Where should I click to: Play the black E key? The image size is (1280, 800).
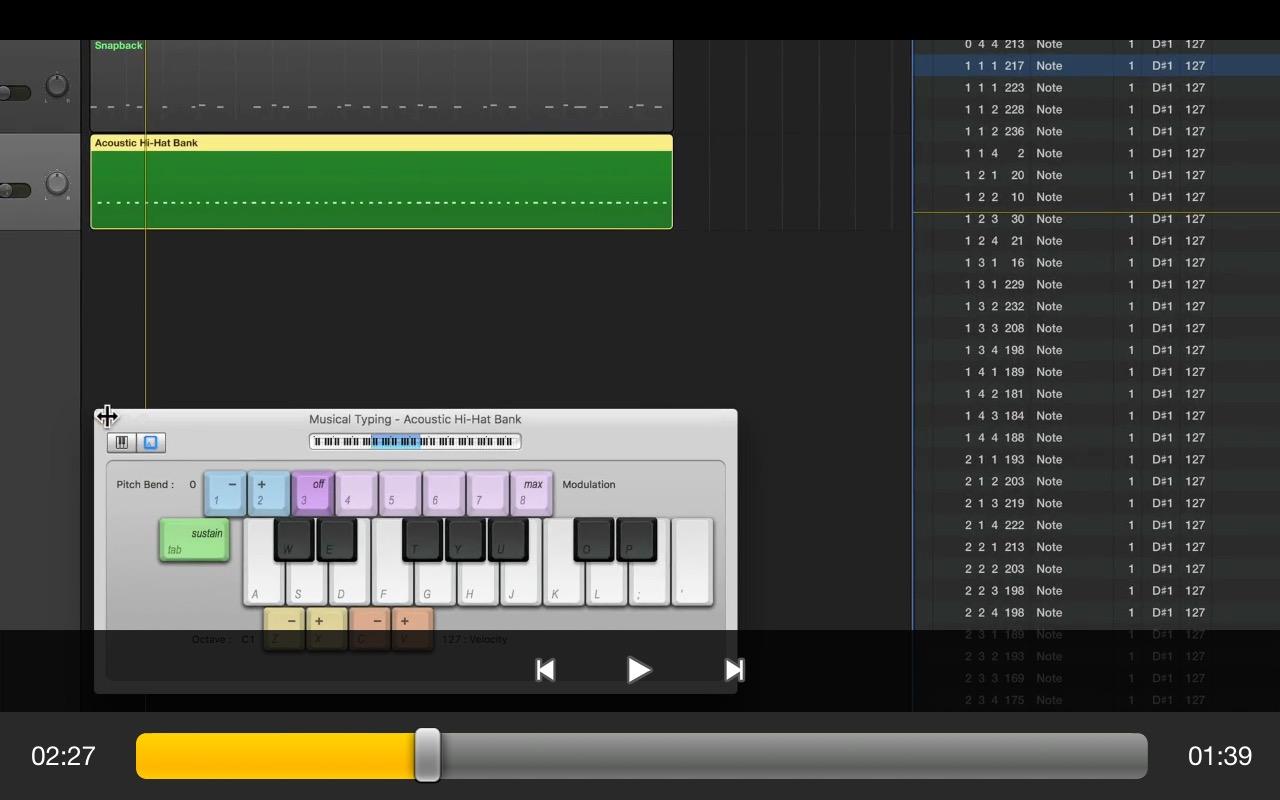tap(337, 539)
